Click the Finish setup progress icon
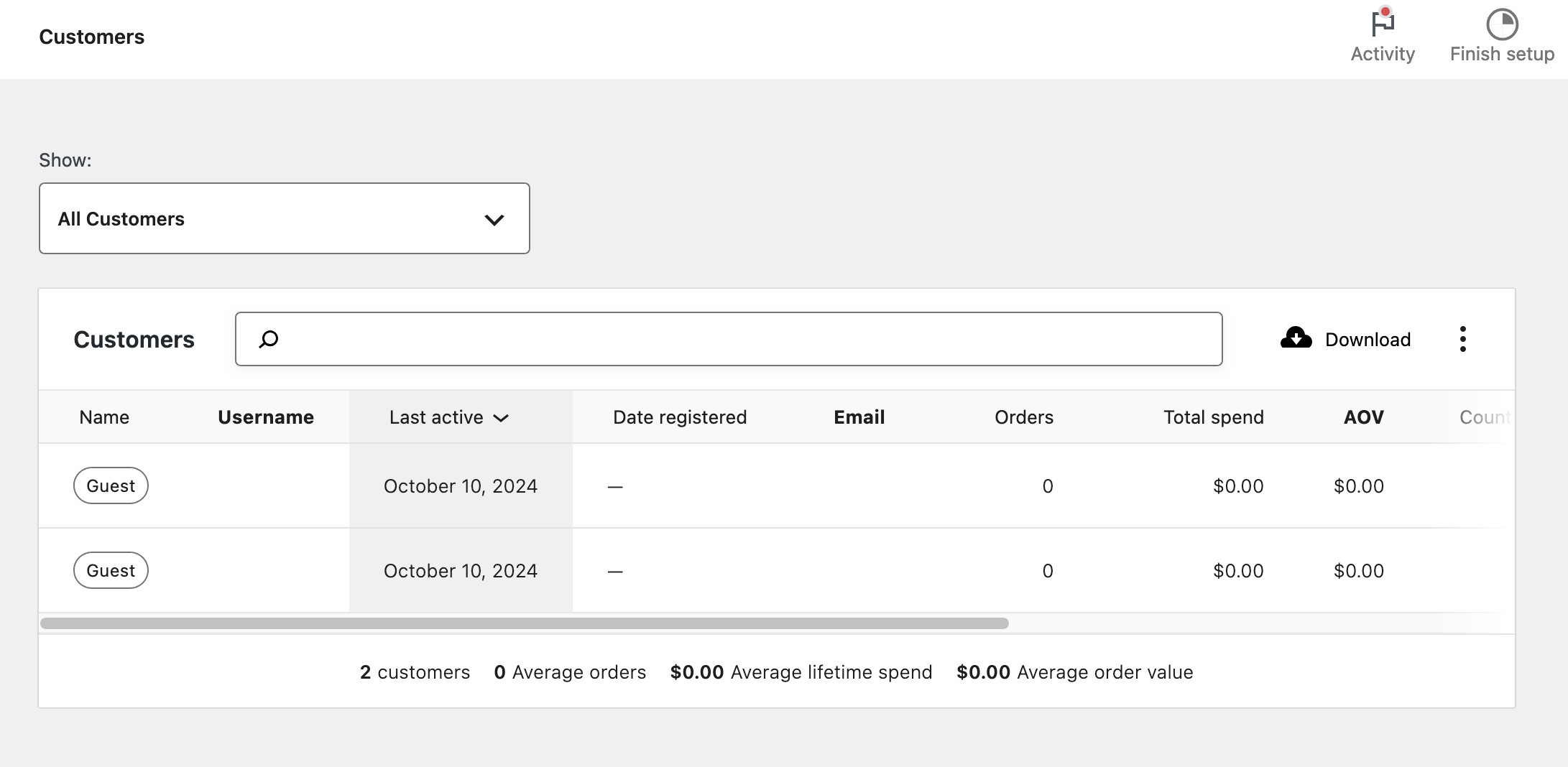The width and height of the screenshot is (1568, 767). click(1501, 25)
